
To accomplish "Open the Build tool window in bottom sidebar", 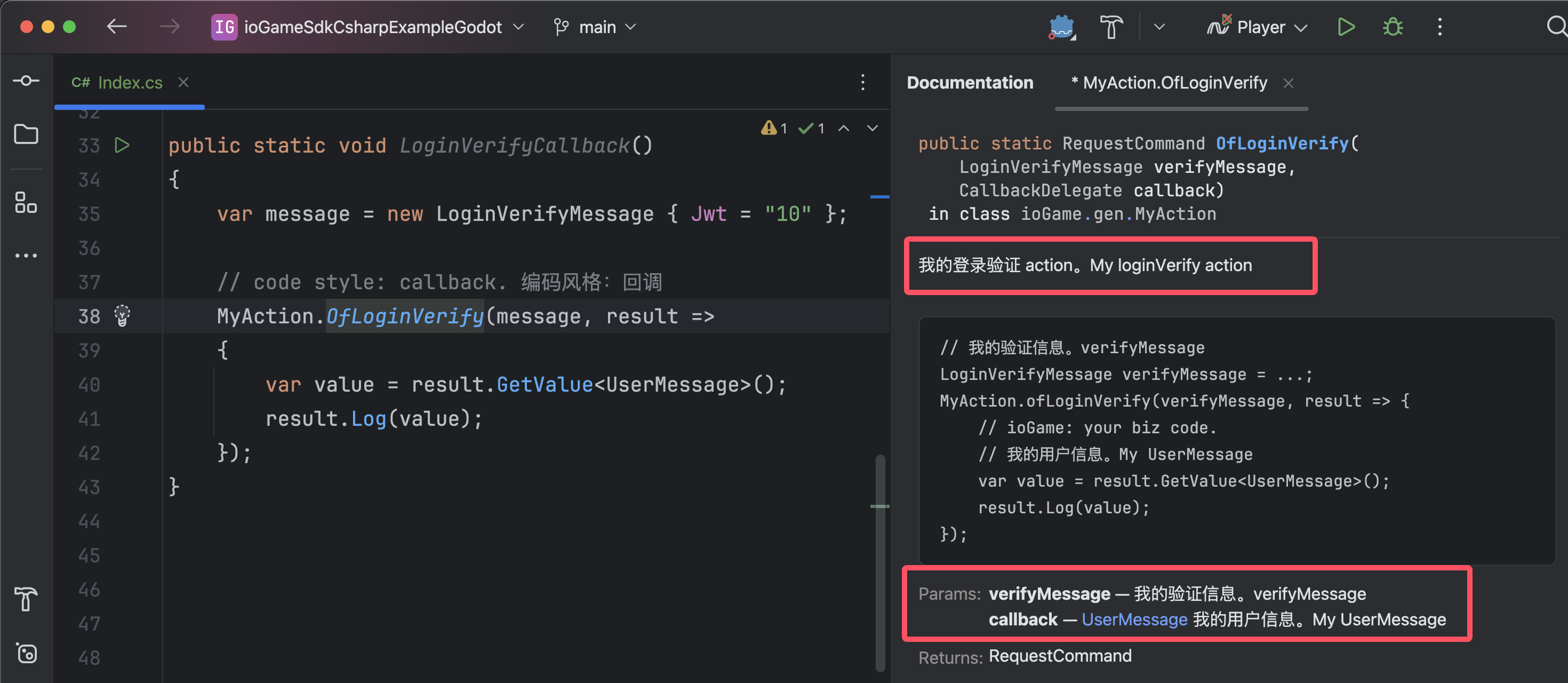I will click(26, 599).
